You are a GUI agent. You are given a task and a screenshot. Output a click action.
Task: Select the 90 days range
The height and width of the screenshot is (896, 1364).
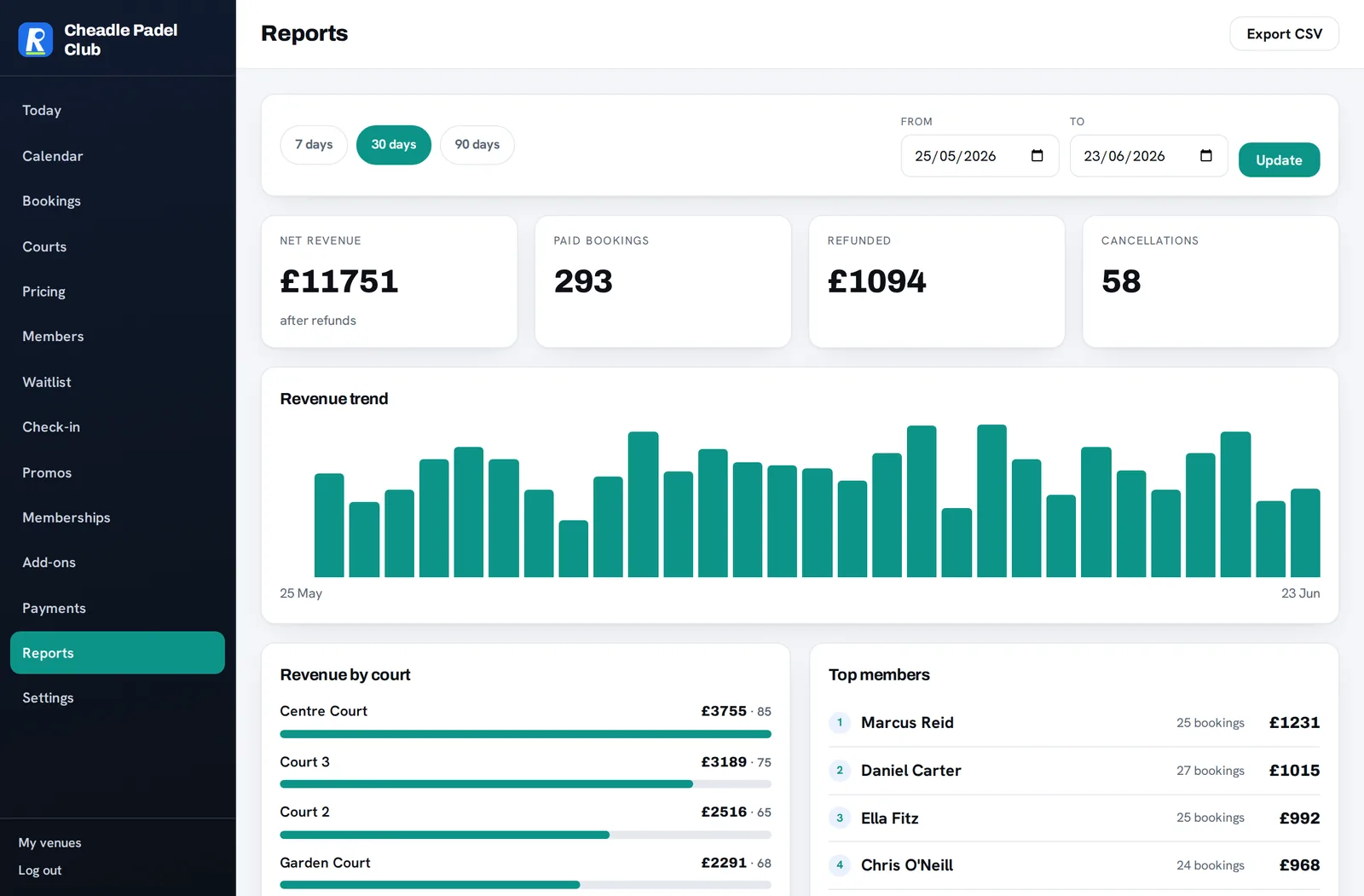coord(477,145)
